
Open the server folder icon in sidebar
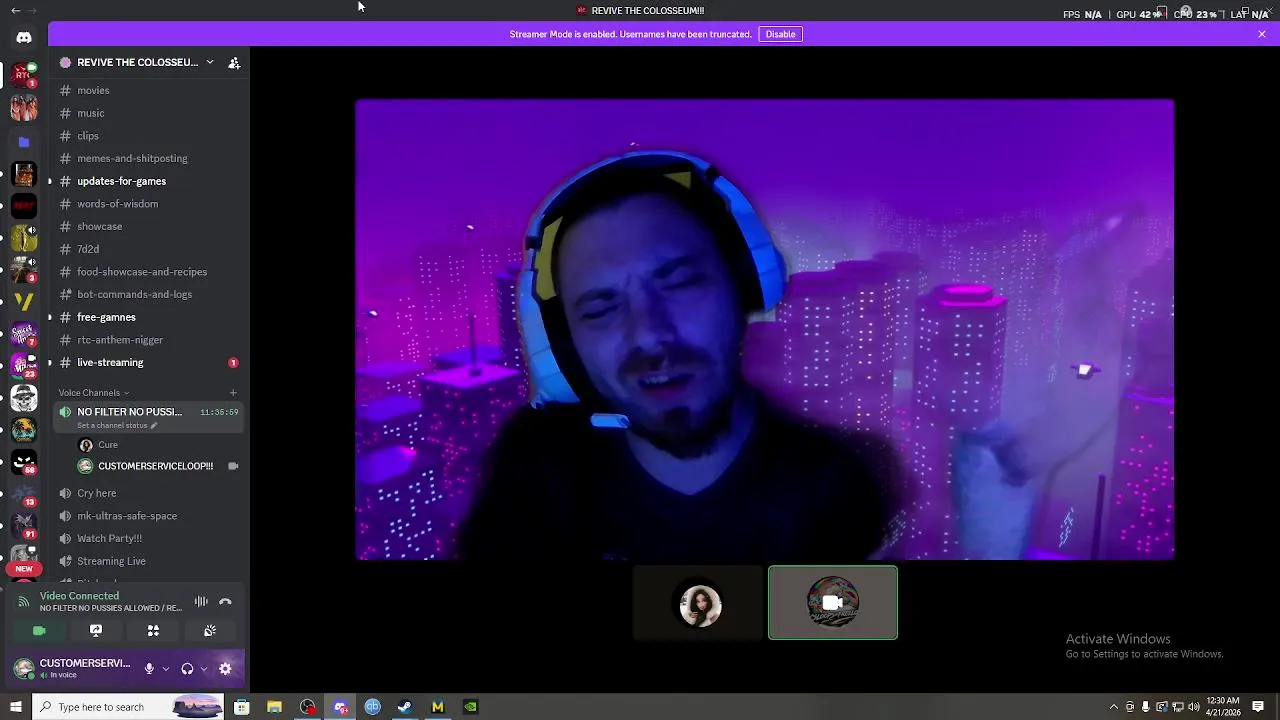24,142
